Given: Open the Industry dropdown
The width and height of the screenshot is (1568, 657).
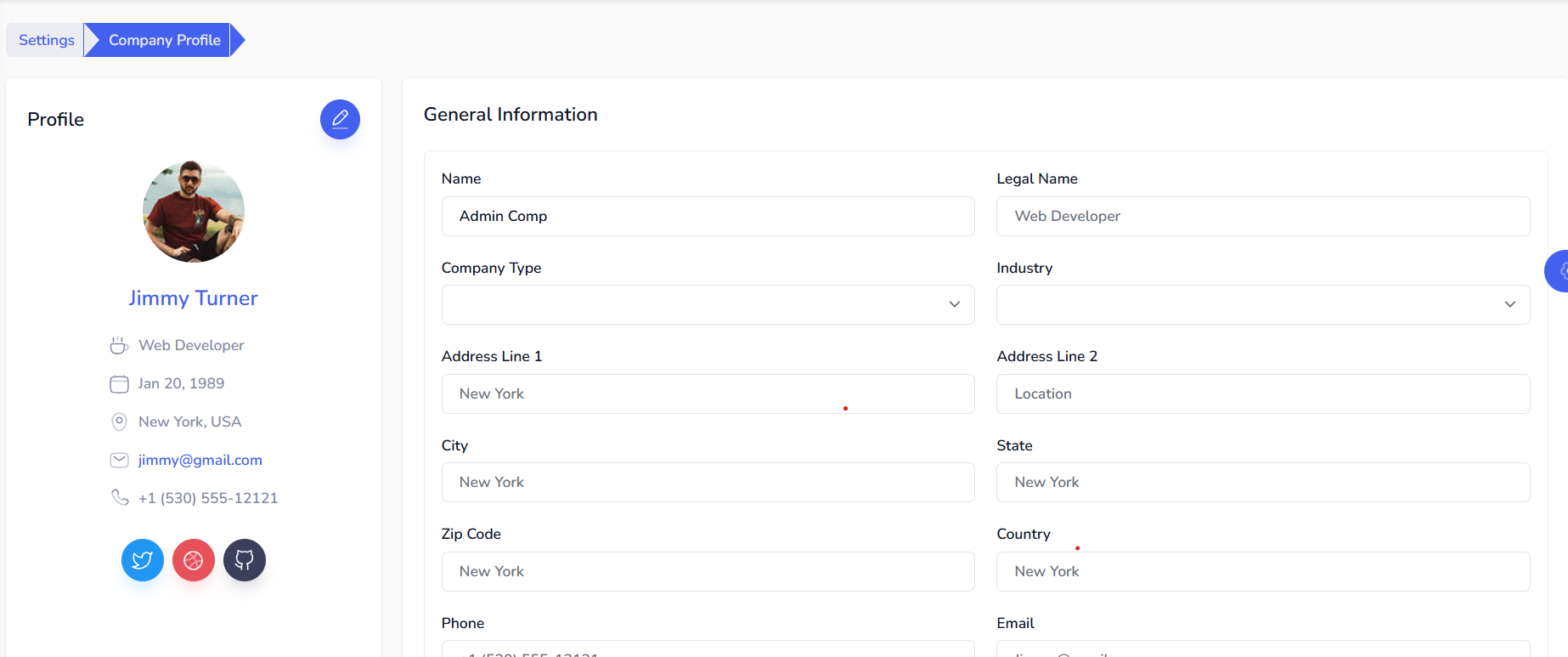Looking at the screenshot, I should [1262, 304].
